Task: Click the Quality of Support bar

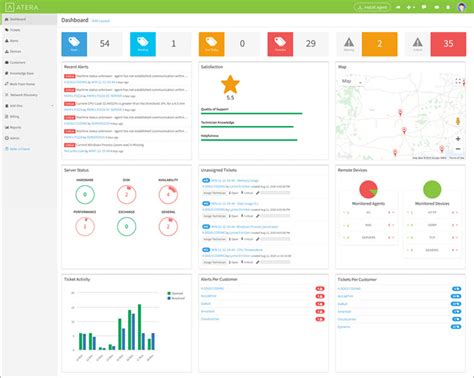Action: 252,113
